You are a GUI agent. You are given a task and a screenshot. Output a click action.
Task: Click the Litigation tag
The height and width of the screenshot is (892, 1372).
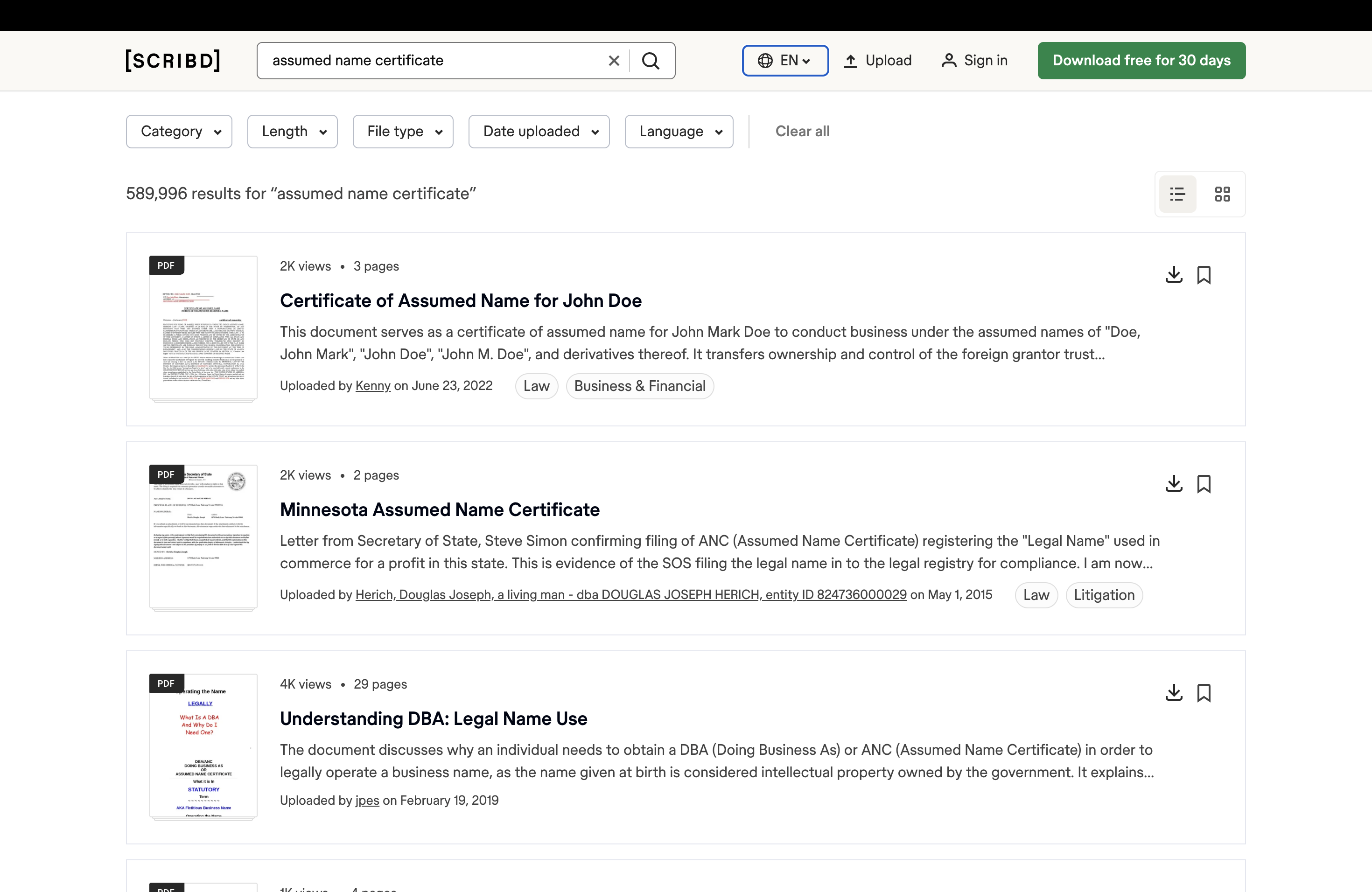[1104, 595]
